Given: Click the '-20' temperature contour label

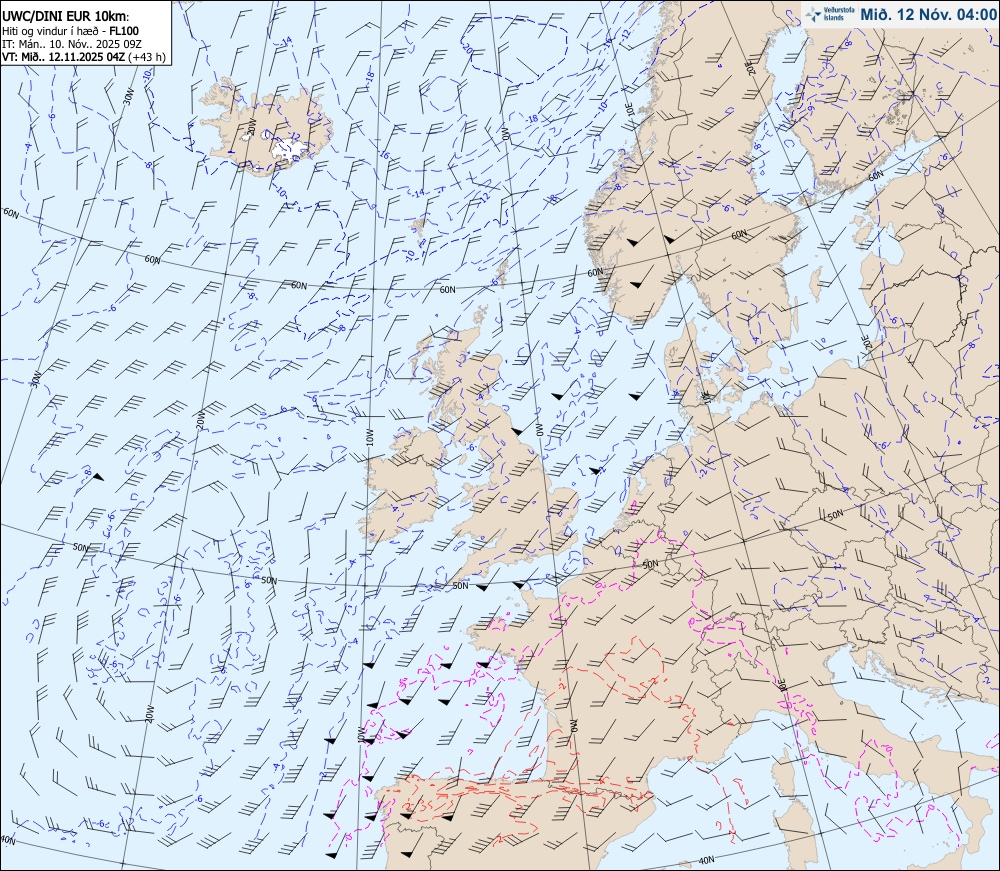Looking at the screenshot, I should 467,50.
